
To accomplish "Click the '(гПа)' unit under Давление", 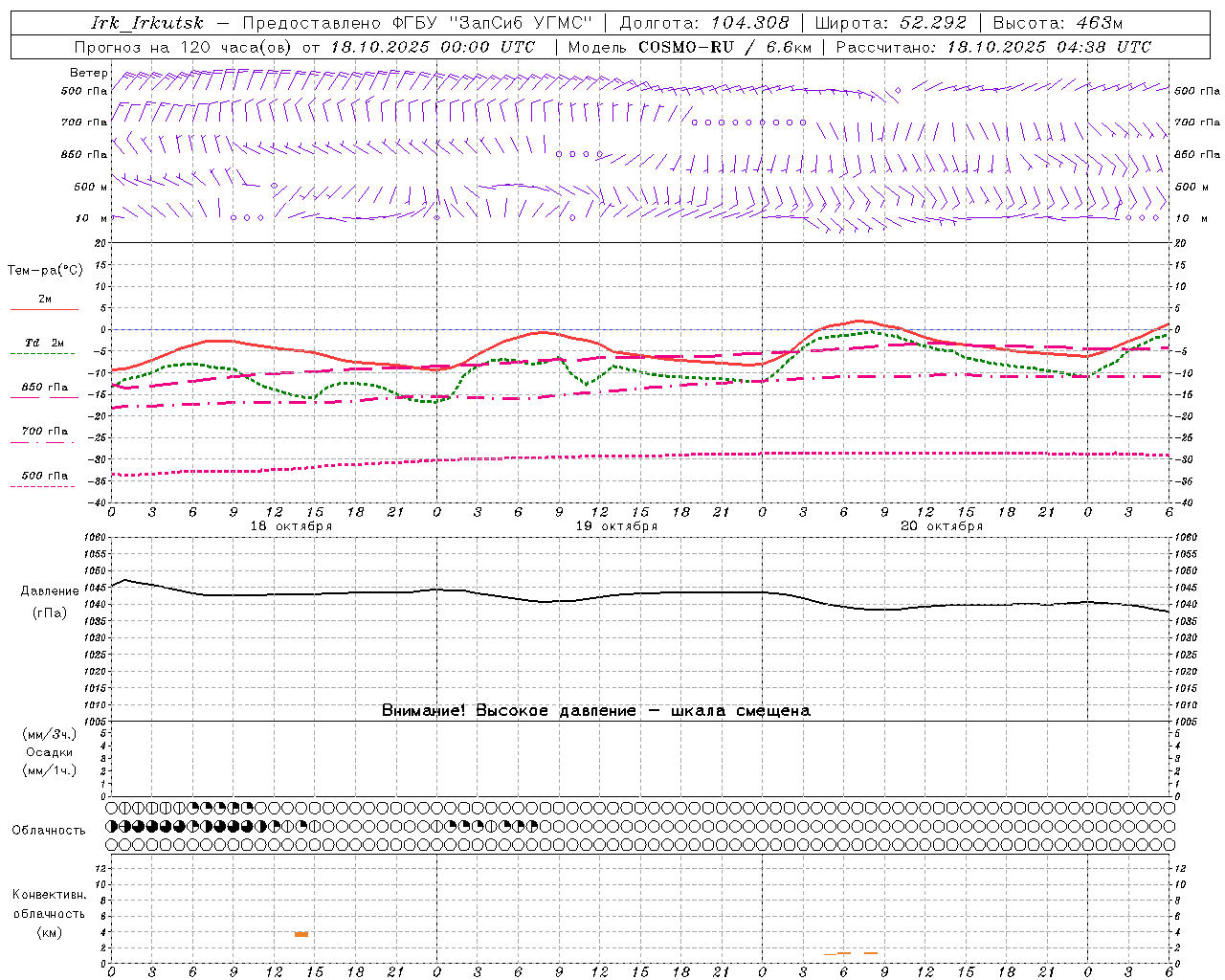I will click(x=50, y=613).
